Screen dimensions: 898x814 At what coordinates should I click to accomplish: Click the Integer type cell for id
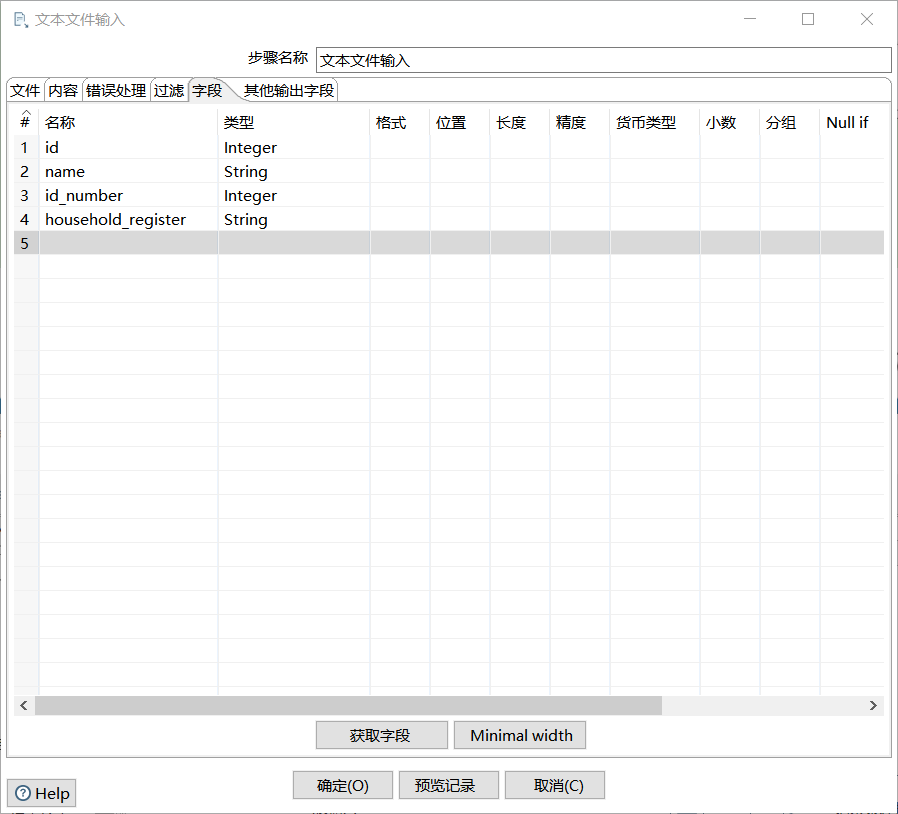coord(294,147)
